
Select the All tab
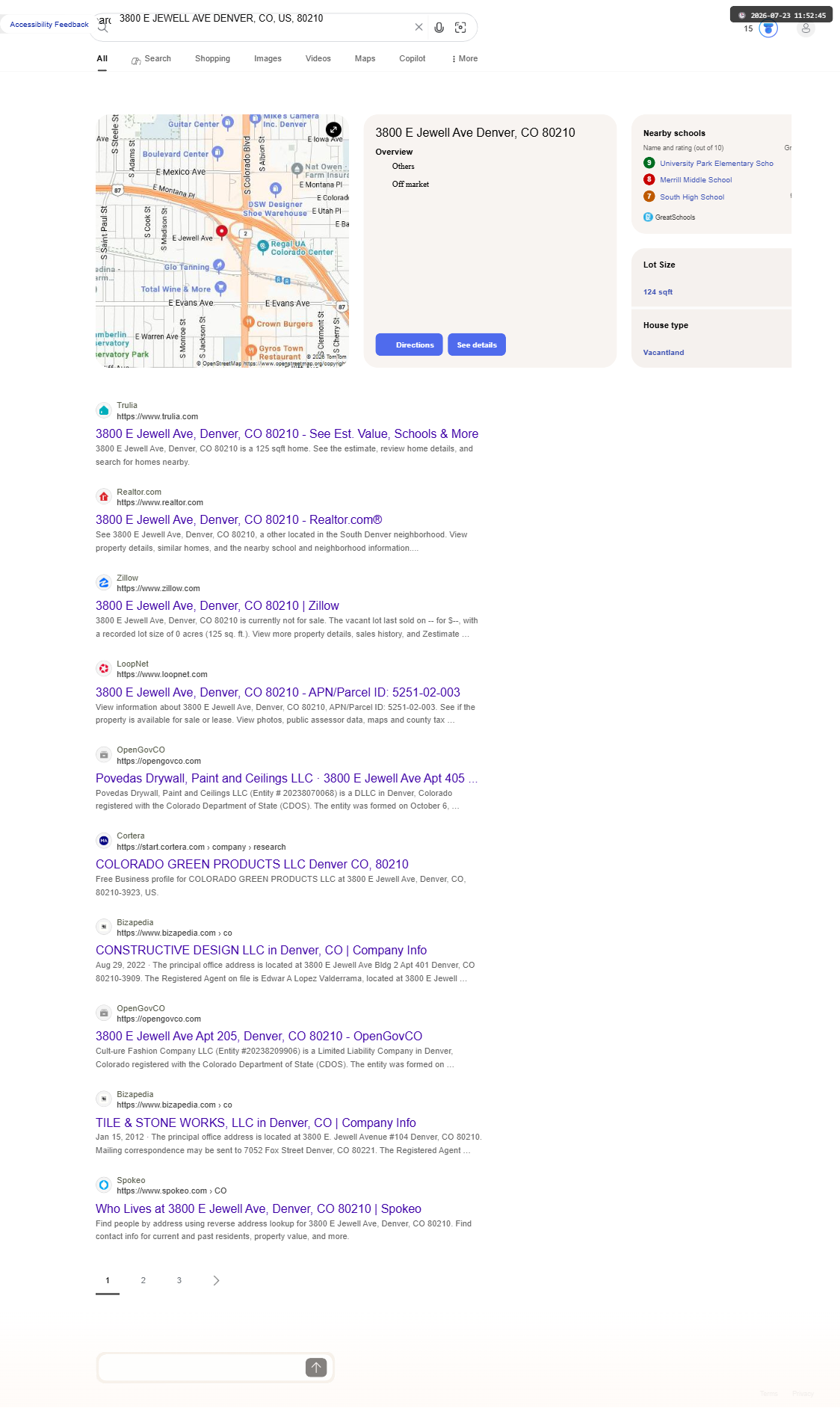(x=102, y=59)
